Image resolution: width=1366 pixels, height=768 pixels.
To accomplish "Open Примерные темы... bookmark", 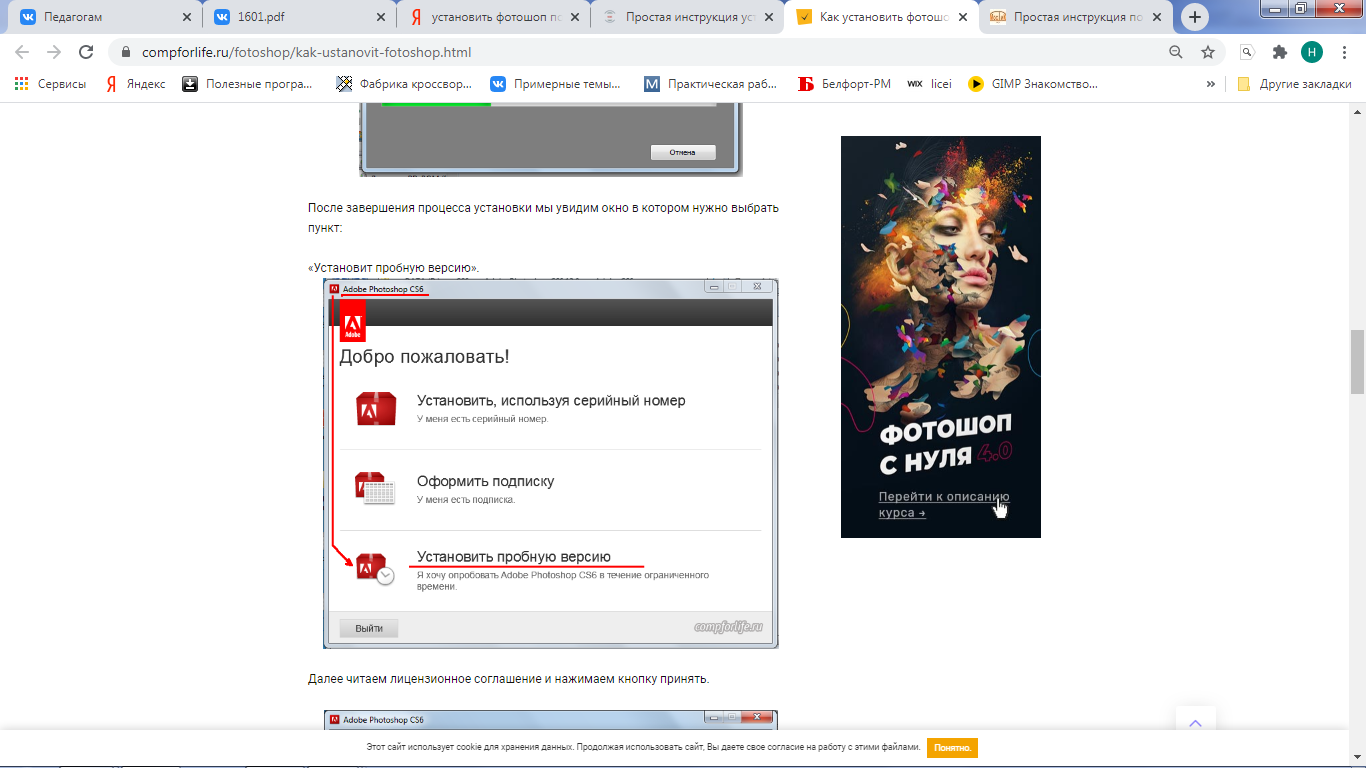I will [555, 84].
